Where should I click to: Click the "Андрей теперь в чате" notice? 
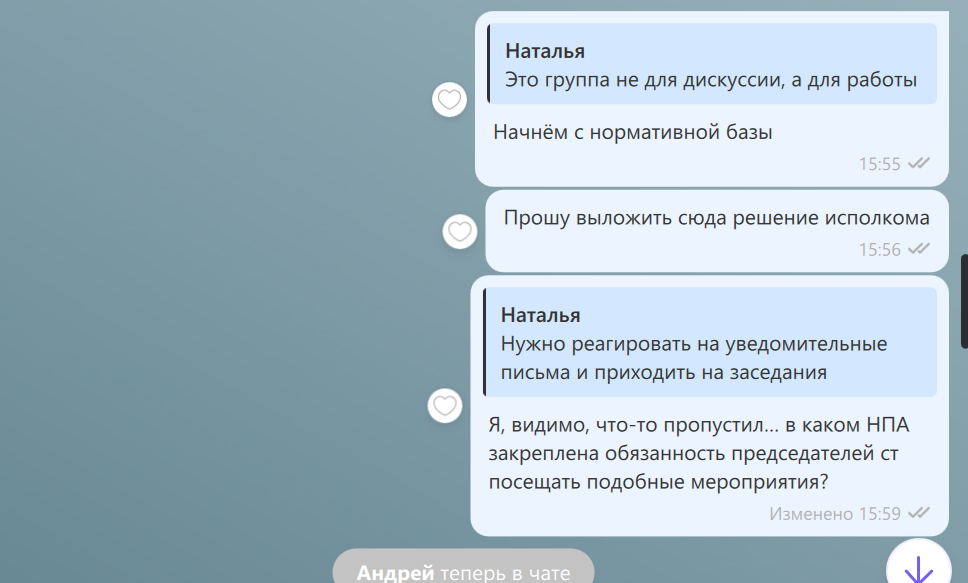tap(463, 573)
